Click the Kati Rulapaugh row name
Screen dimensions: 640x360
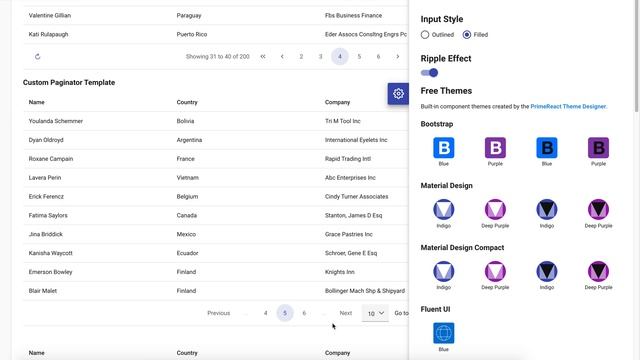[x=49, y=34]
